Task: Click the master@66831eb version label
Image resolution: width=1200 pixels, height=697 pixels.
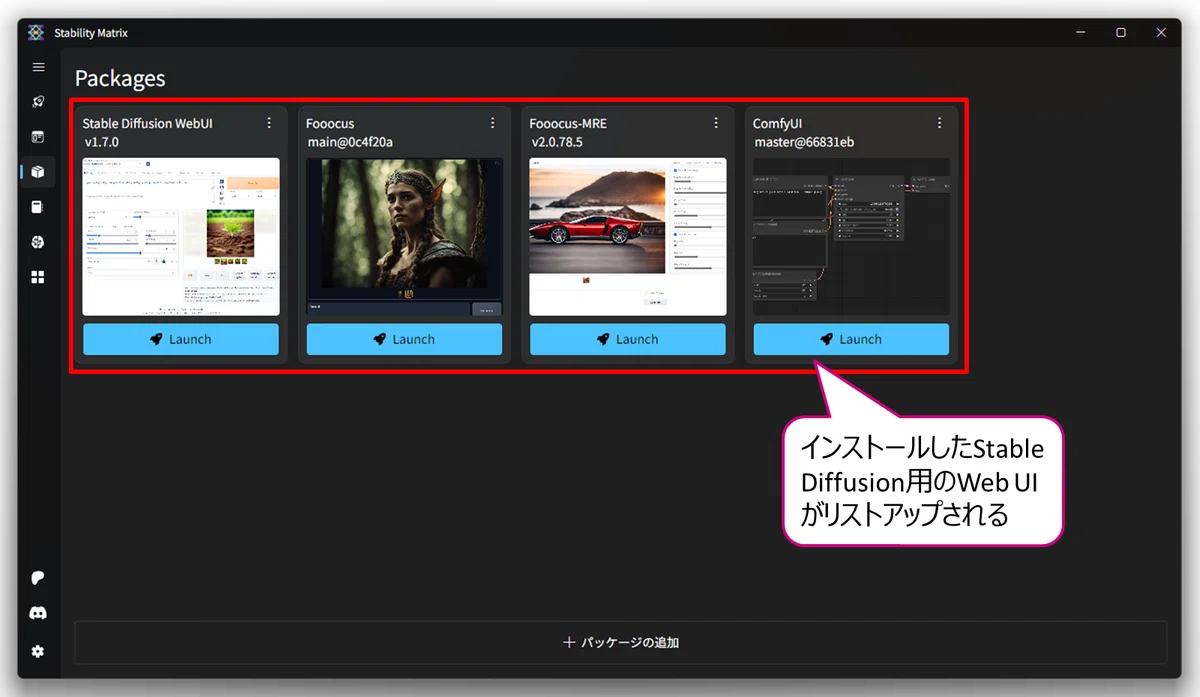Action: tap(805, 142)
